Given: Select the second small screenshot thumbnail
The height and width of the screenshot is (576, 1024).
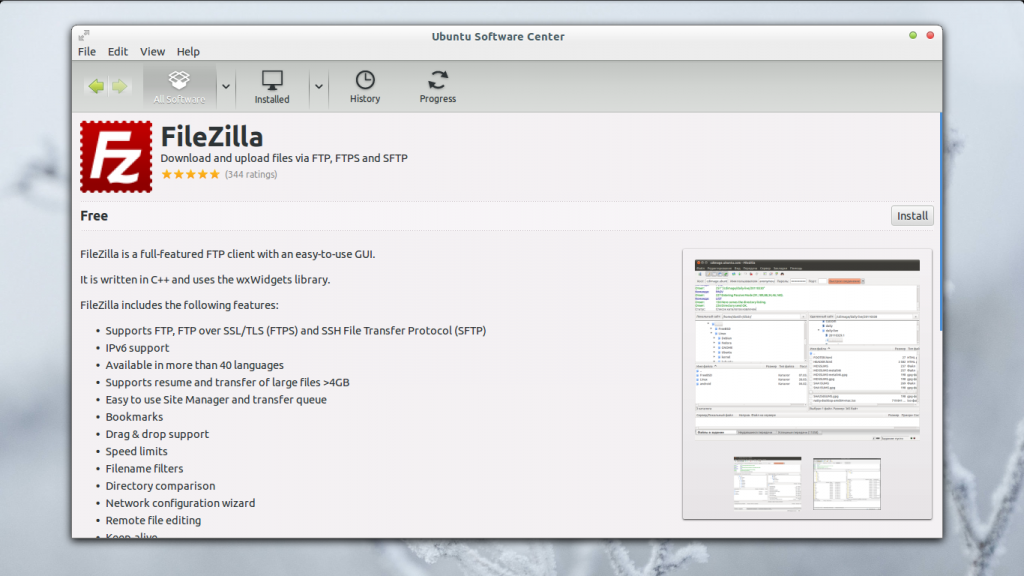Looking at the screenshot, I should pyautogui.click(x=846, y=485).
